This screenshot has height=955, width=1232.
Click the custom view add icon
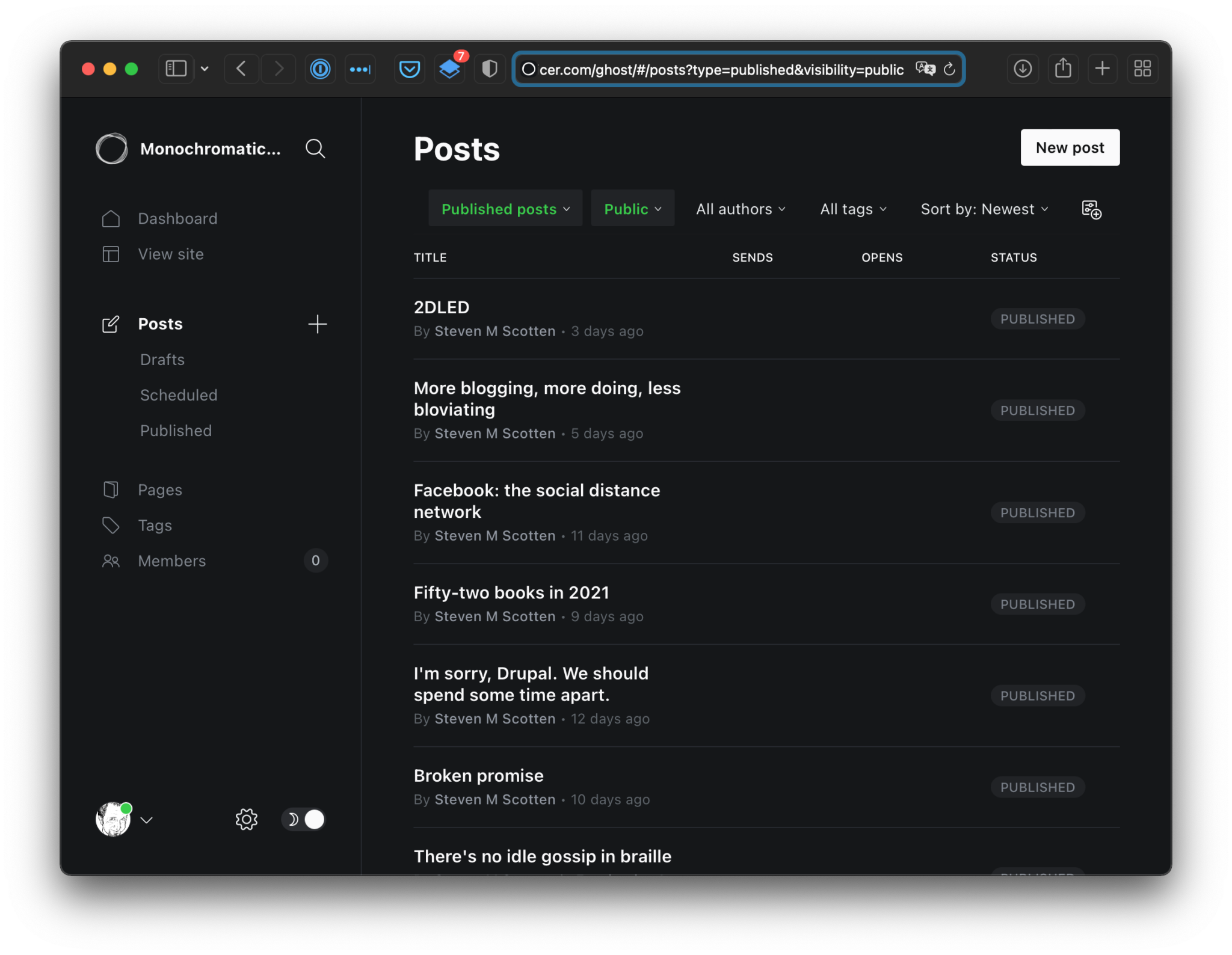[x=1091, y=209]
